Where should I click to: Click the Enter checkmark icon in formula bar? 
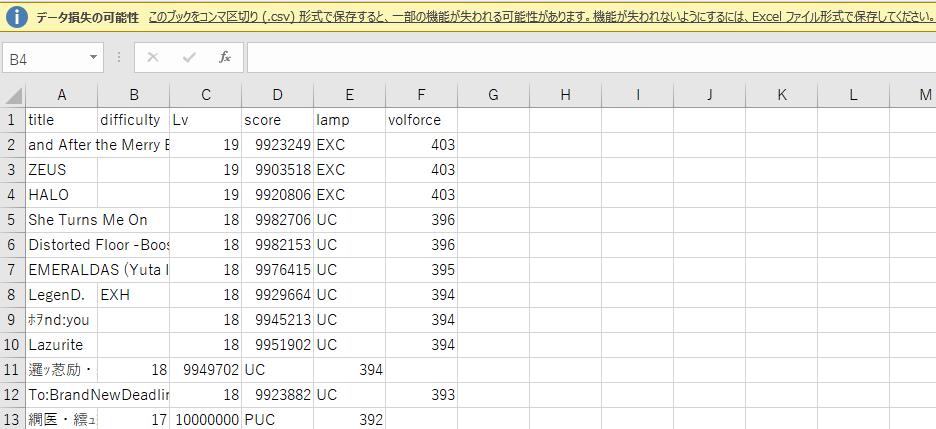click(x=189, y=58)
